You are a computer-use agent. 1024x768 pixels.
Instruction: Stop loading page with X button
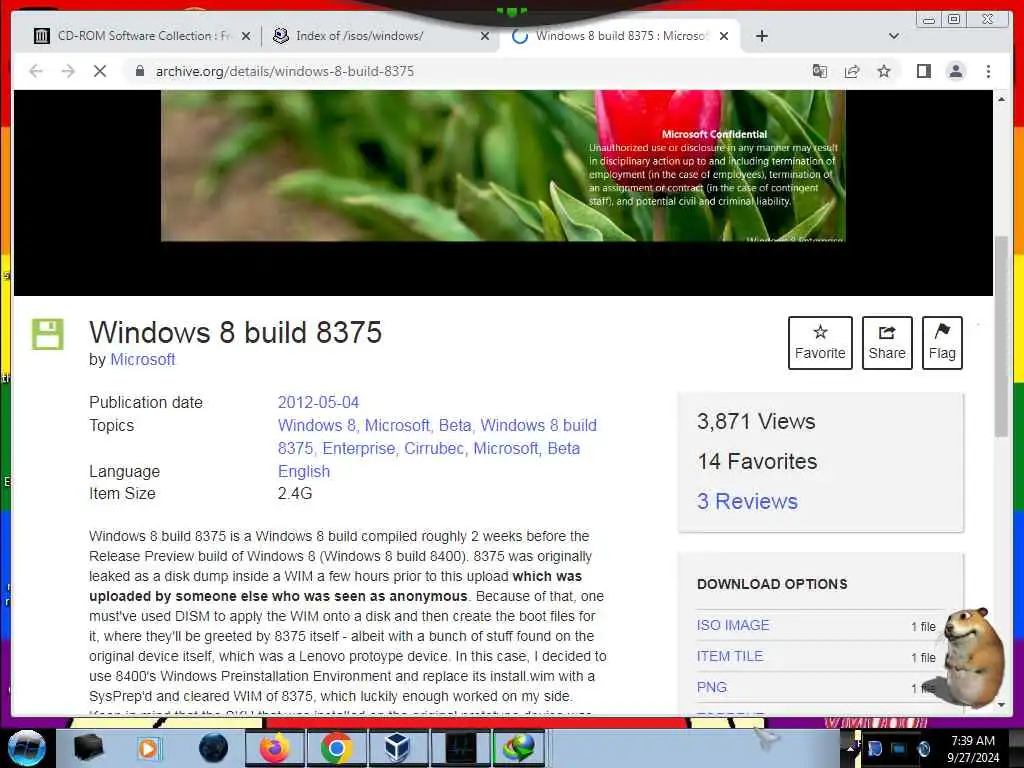click(100, 71)
